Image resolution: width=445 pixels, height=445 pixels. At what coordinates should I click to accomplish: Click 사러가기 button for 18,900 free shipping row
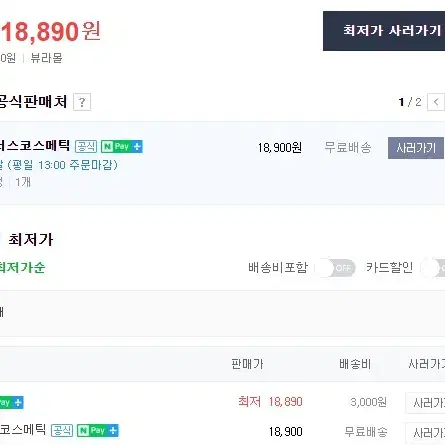425,433
